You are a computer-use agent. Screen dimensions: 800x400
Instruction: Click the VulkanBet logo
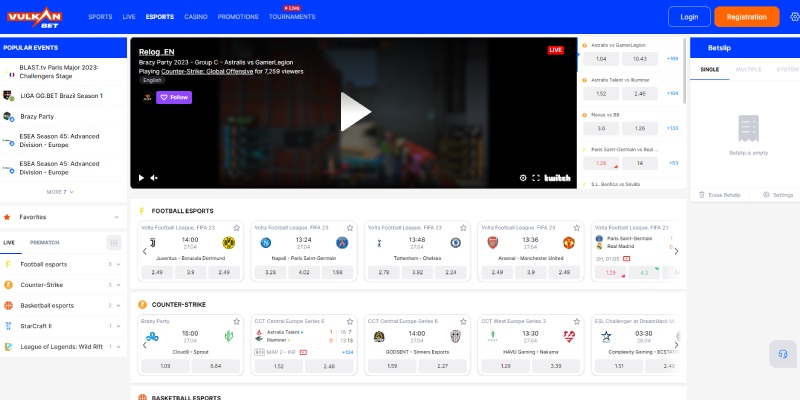click(34, 17)
